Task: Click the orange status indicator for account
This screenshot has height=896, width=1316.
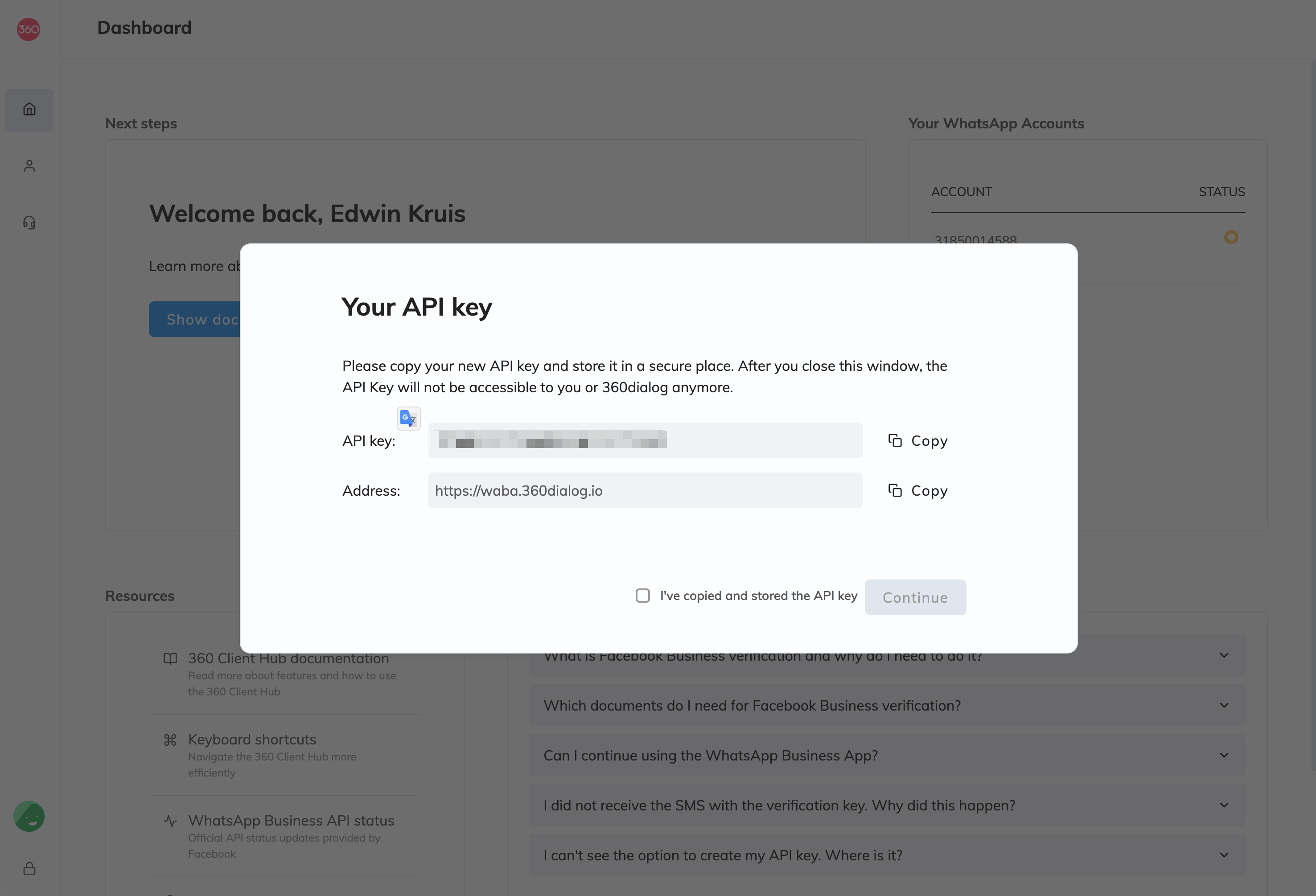Action: click(1231, 237)
